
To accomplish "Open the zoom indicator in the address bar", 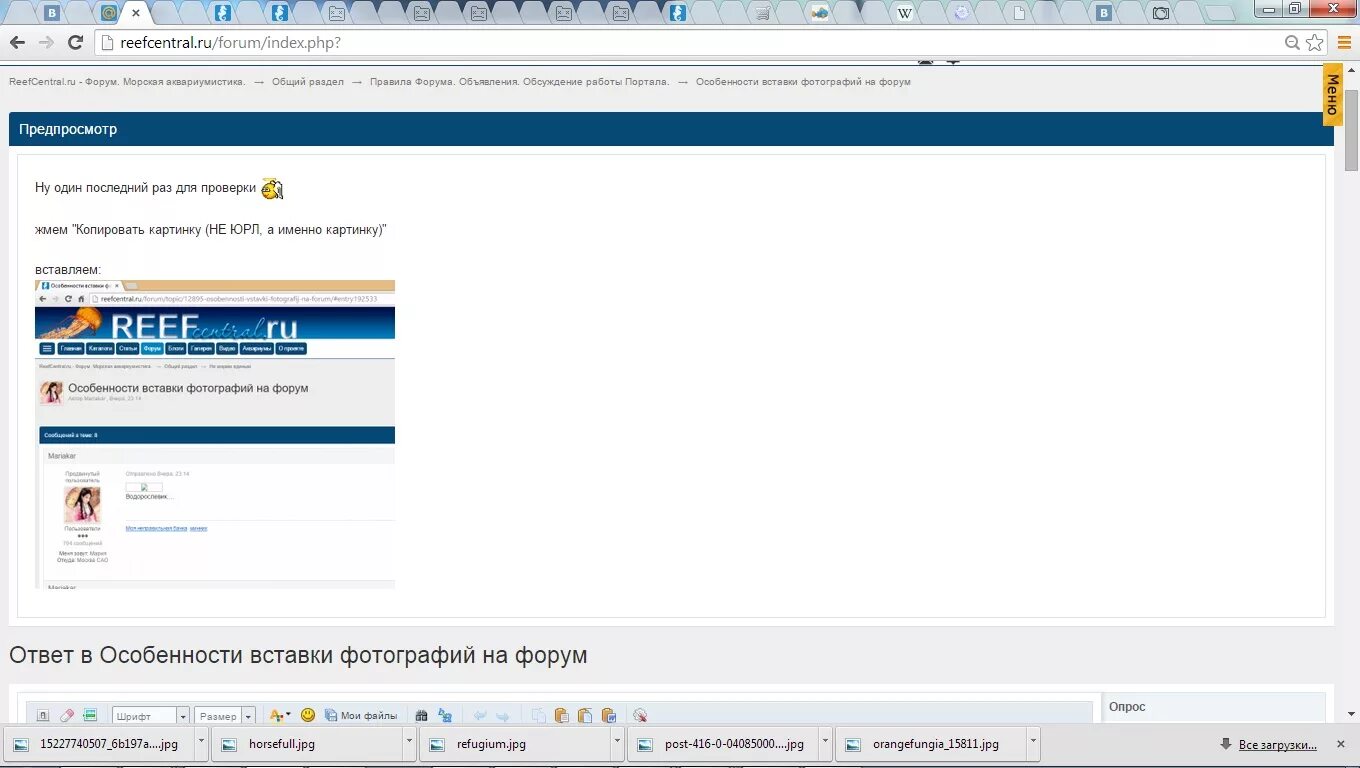I will 1292,43.
